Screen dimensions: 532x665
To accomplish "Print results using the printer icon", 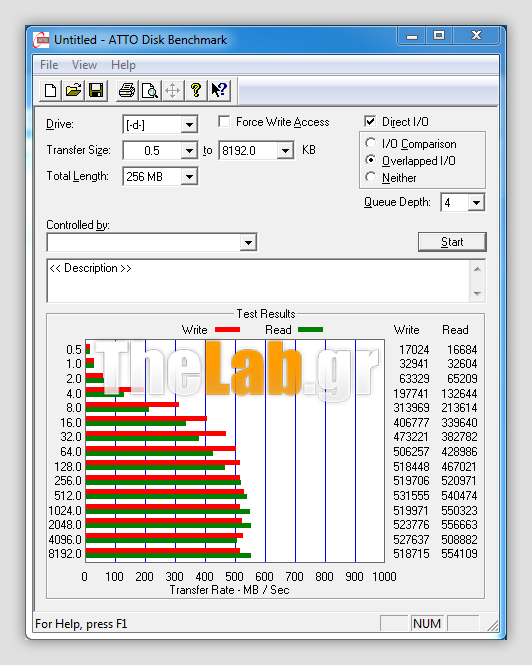I will pyautogui.click(x=127, y=90).
